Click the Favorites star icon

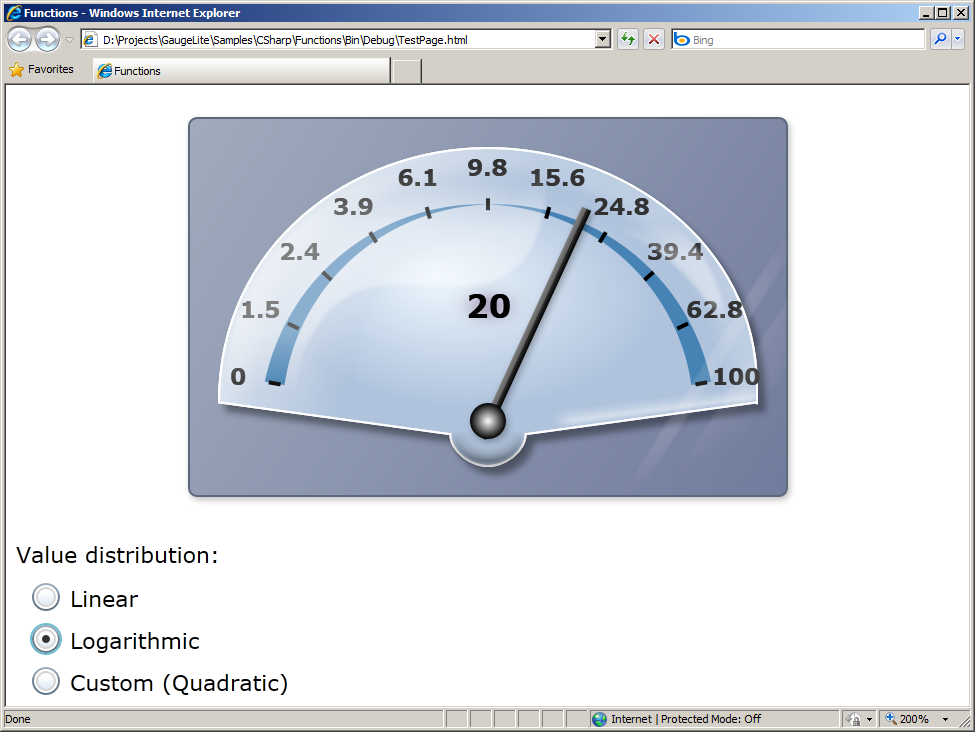[x=16, y=70]
